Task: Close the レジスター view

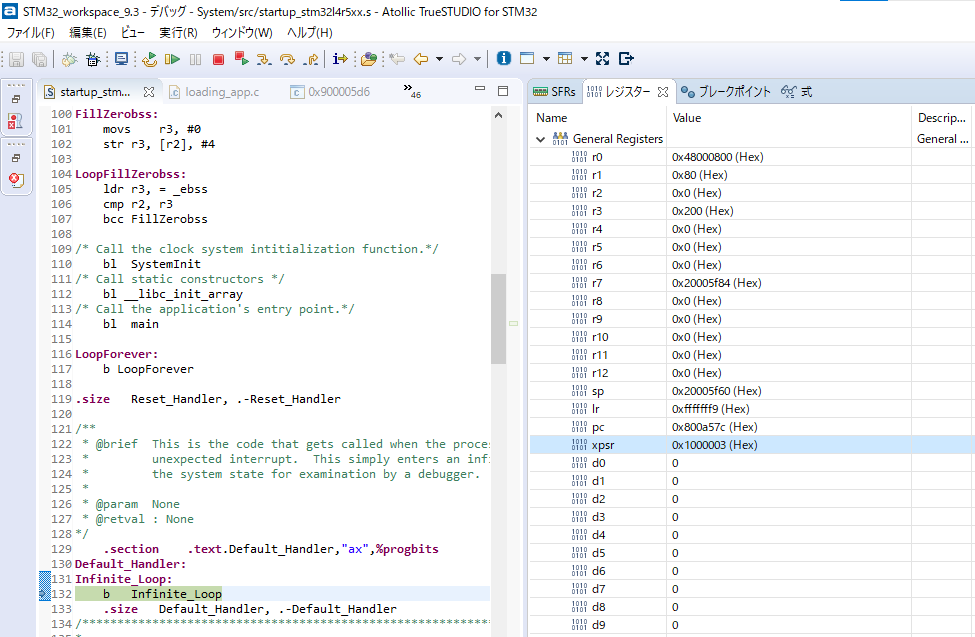Action: coord(663,92)
